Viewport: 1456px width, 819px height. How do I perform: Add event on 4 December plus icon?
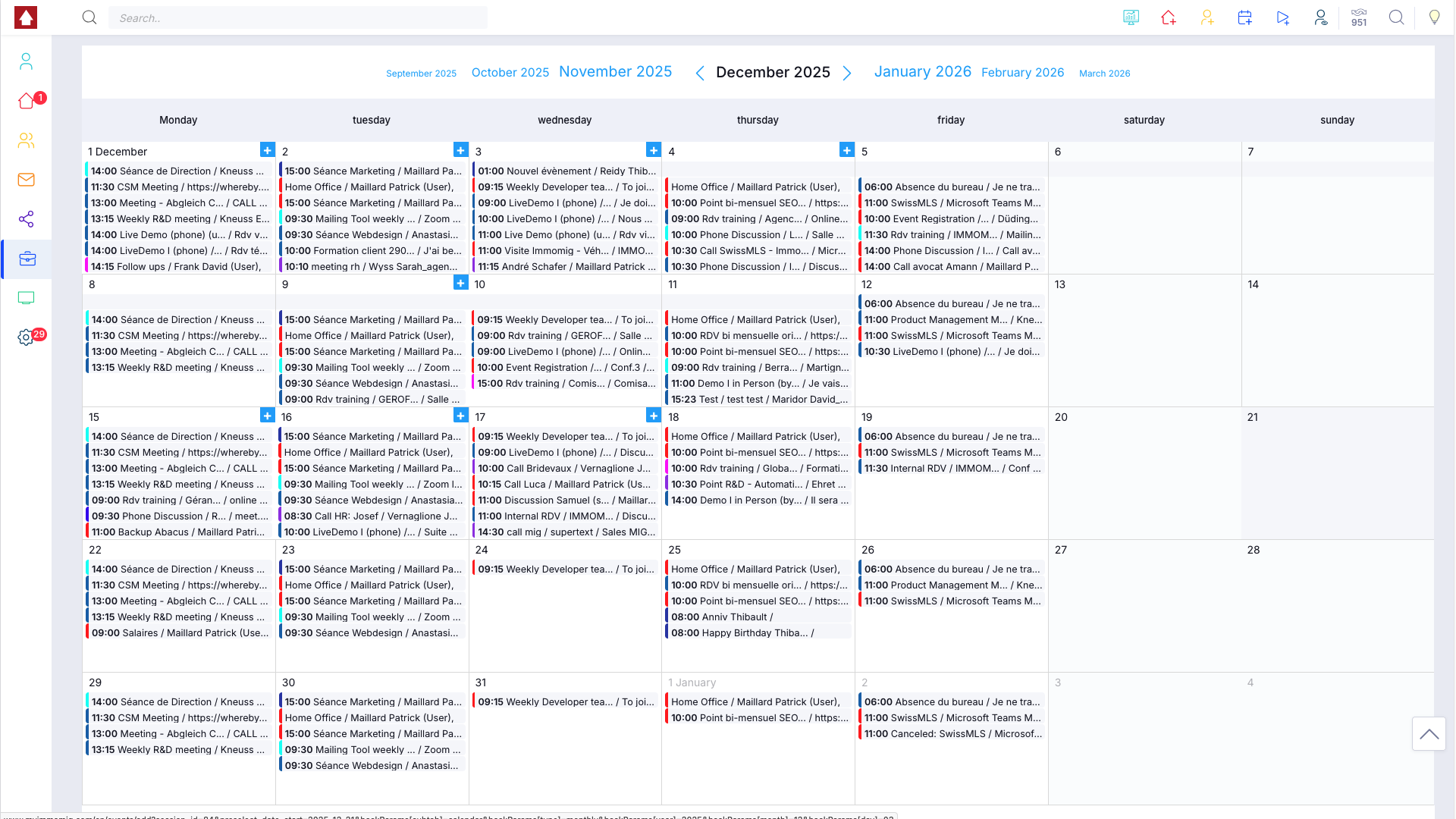[x=847, y=150]
